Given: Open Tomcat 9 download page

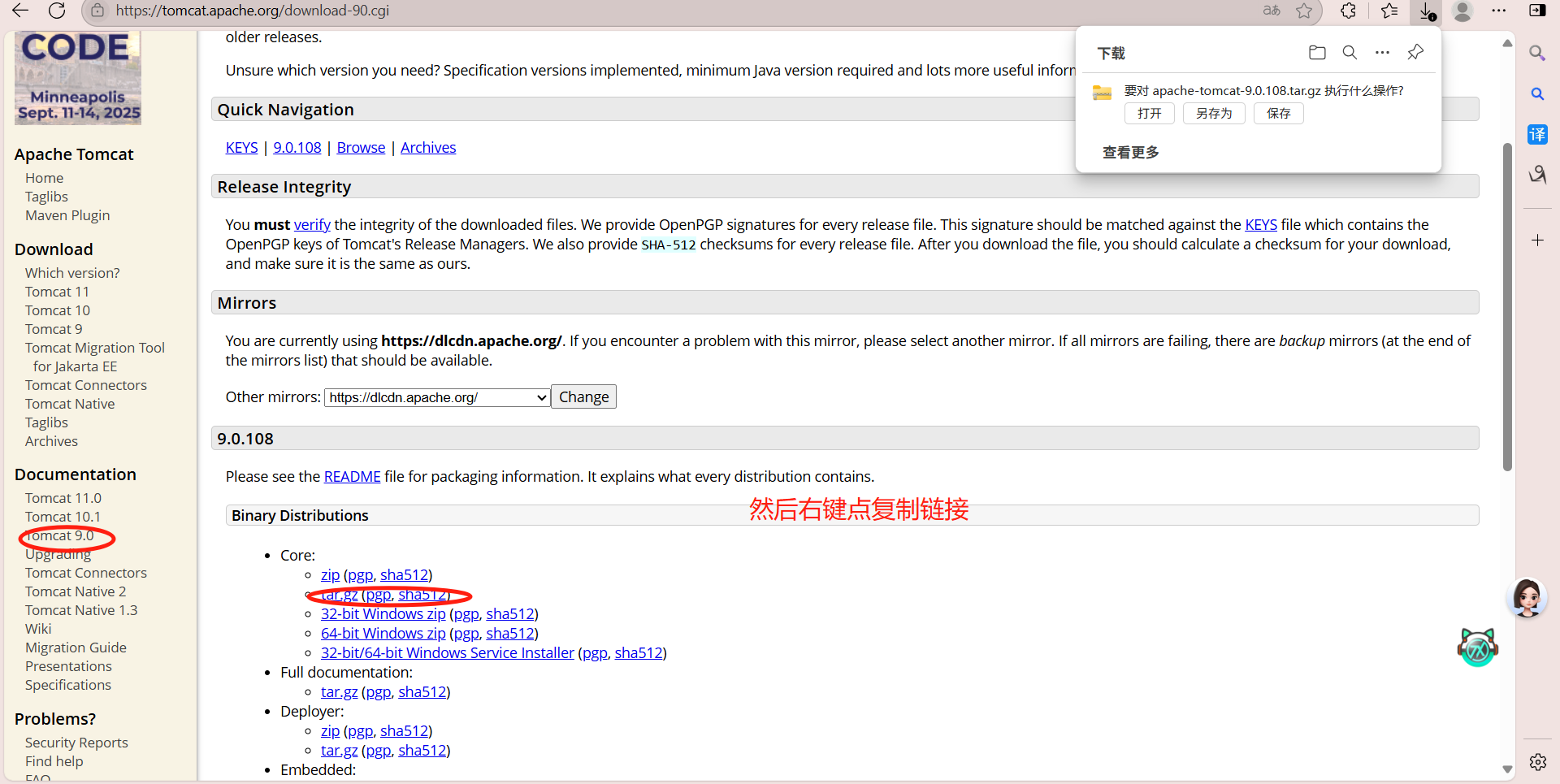Looking at the screenshot, I should (x=54, y=329).
